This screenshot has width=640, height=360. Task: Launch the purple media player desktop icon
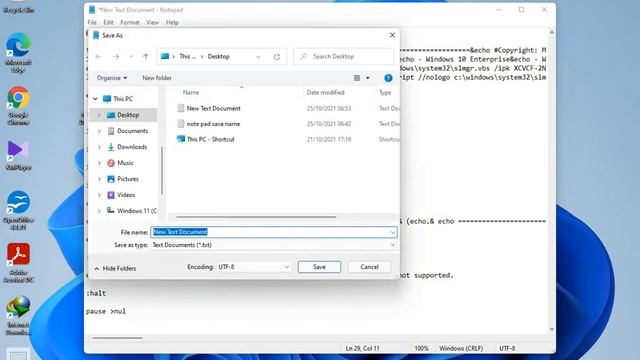tap(18, 155)
